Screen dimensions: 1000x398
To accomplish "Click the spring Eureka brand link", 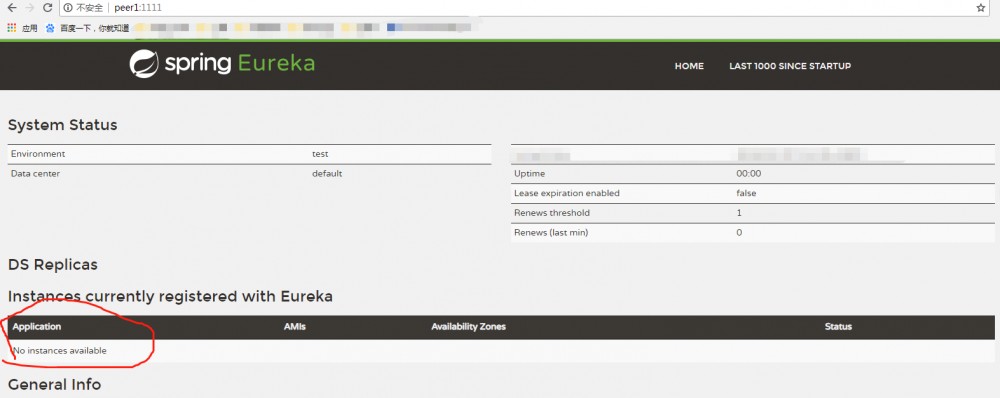I will (x=222, y=64).
